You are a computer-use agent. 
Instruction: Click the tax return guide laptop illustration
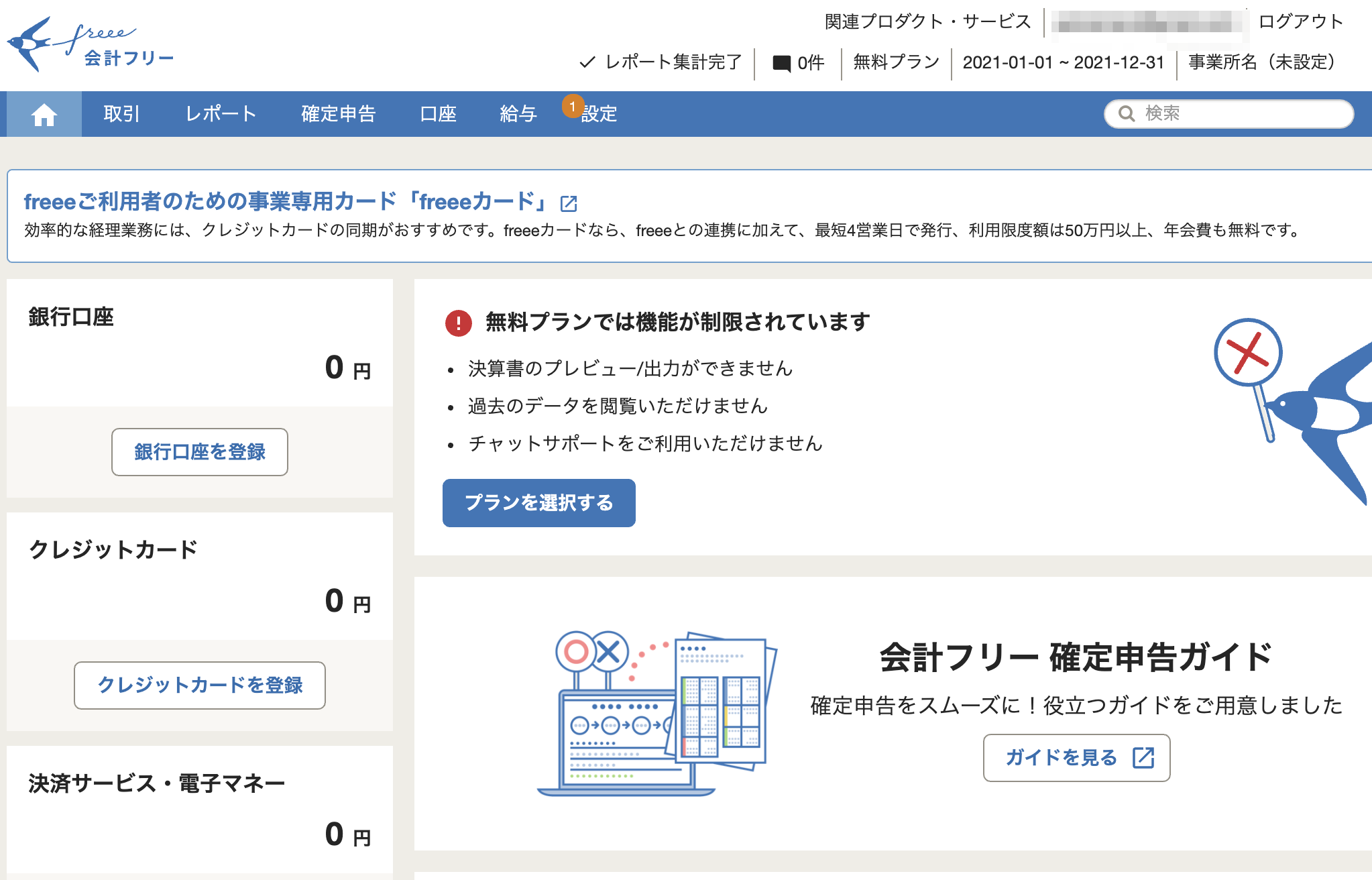[657, 713]
